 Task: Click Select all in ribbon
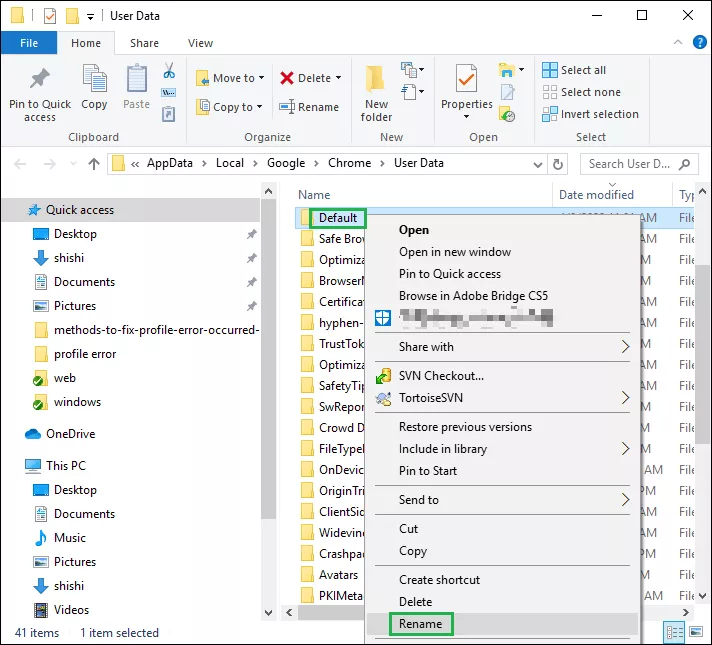(574, 70)
